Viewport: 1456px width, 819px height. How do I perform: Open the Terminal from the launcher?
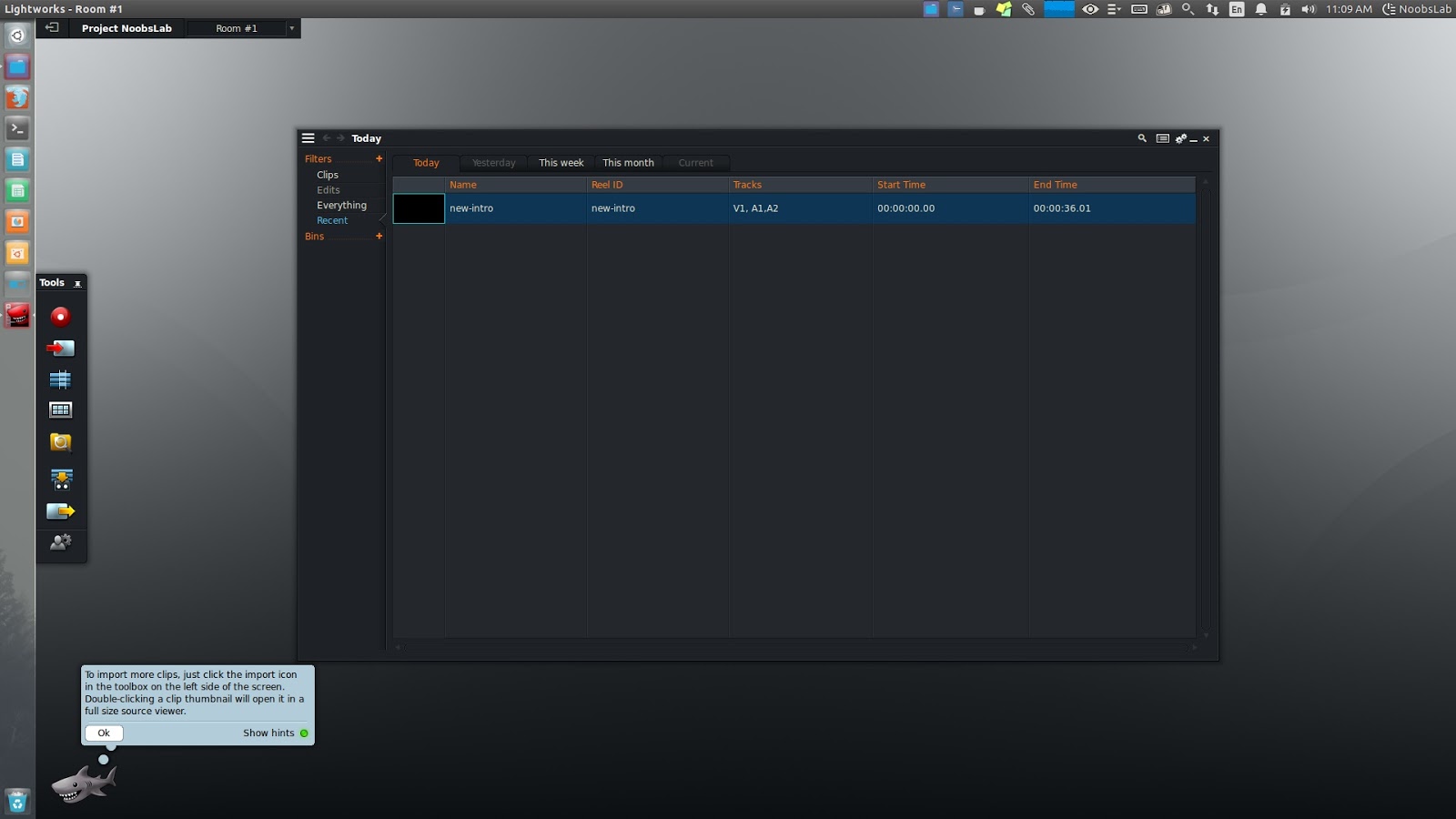[x=17, y=129]
